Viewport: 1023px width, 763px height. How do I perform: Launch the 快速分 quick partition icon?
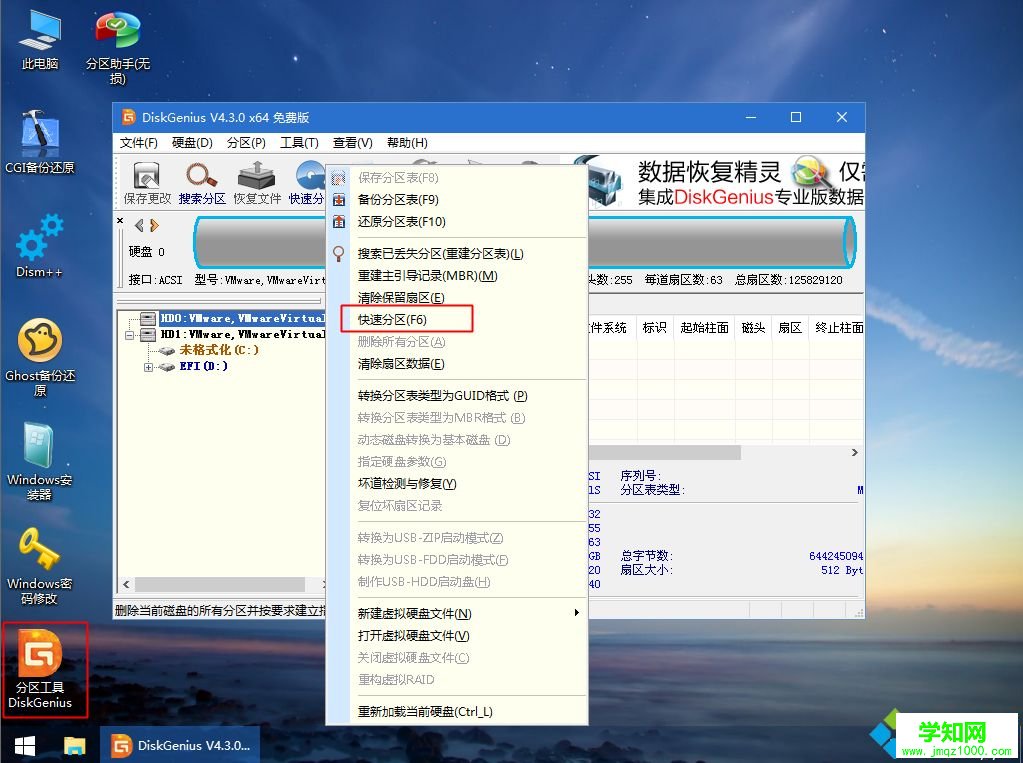click(x=308, y=185)
